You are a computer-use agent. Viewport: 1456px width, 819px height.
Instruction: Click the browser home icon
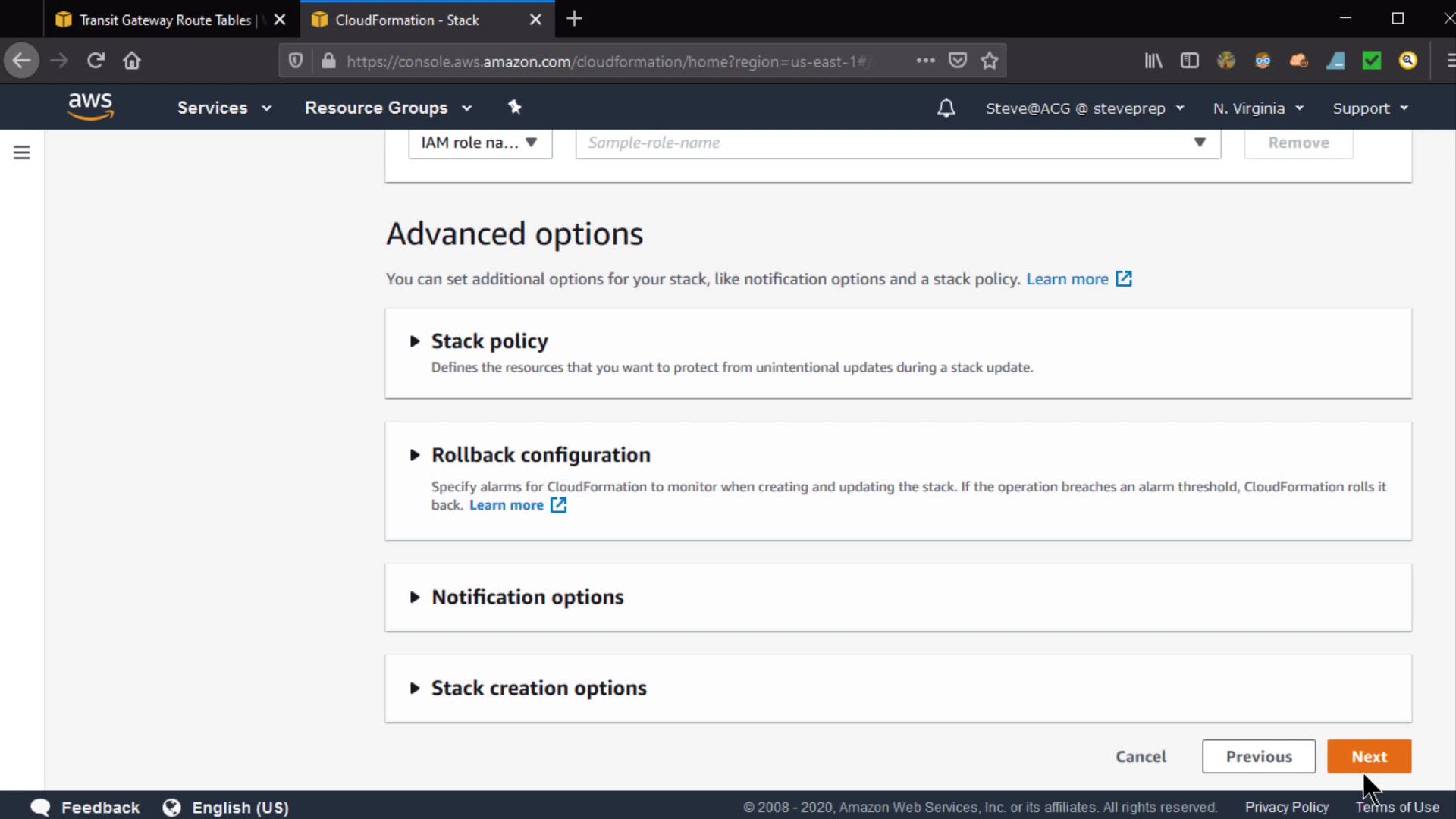pyautogui.click(x=132, y=61)
